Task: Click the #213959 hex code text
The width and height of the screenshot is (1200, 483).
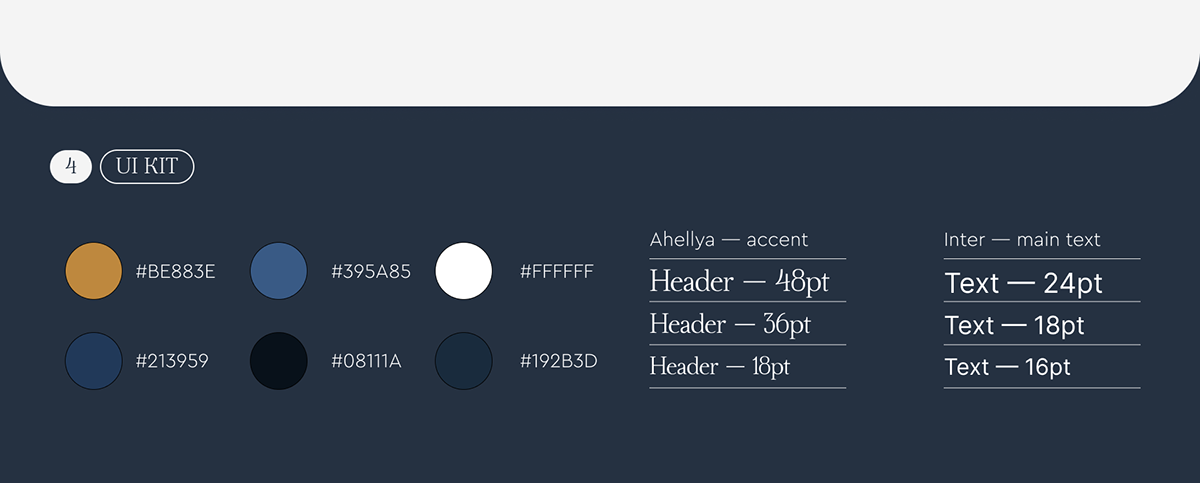Action: pyautogui.click(x=172, y=361)
